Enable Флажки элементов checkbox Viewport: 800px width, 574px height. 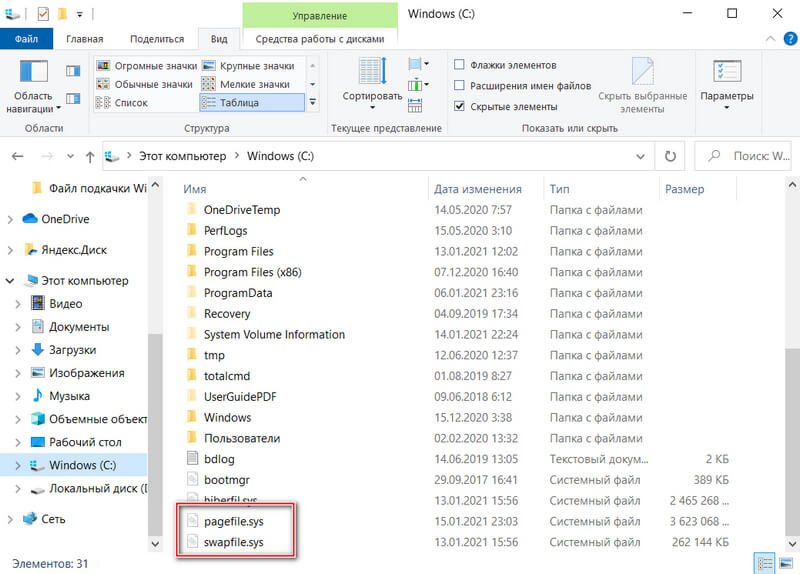click(x=459, y=65)
